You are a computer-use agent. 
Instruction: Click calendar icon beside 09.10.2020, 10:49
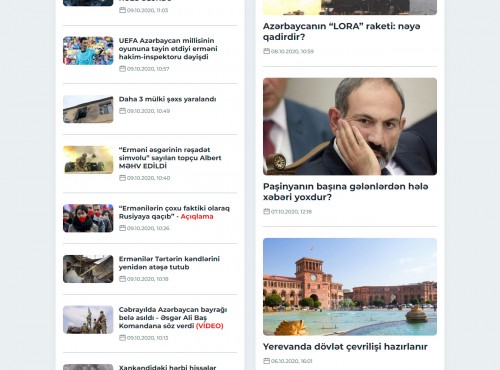pos(122,111)
